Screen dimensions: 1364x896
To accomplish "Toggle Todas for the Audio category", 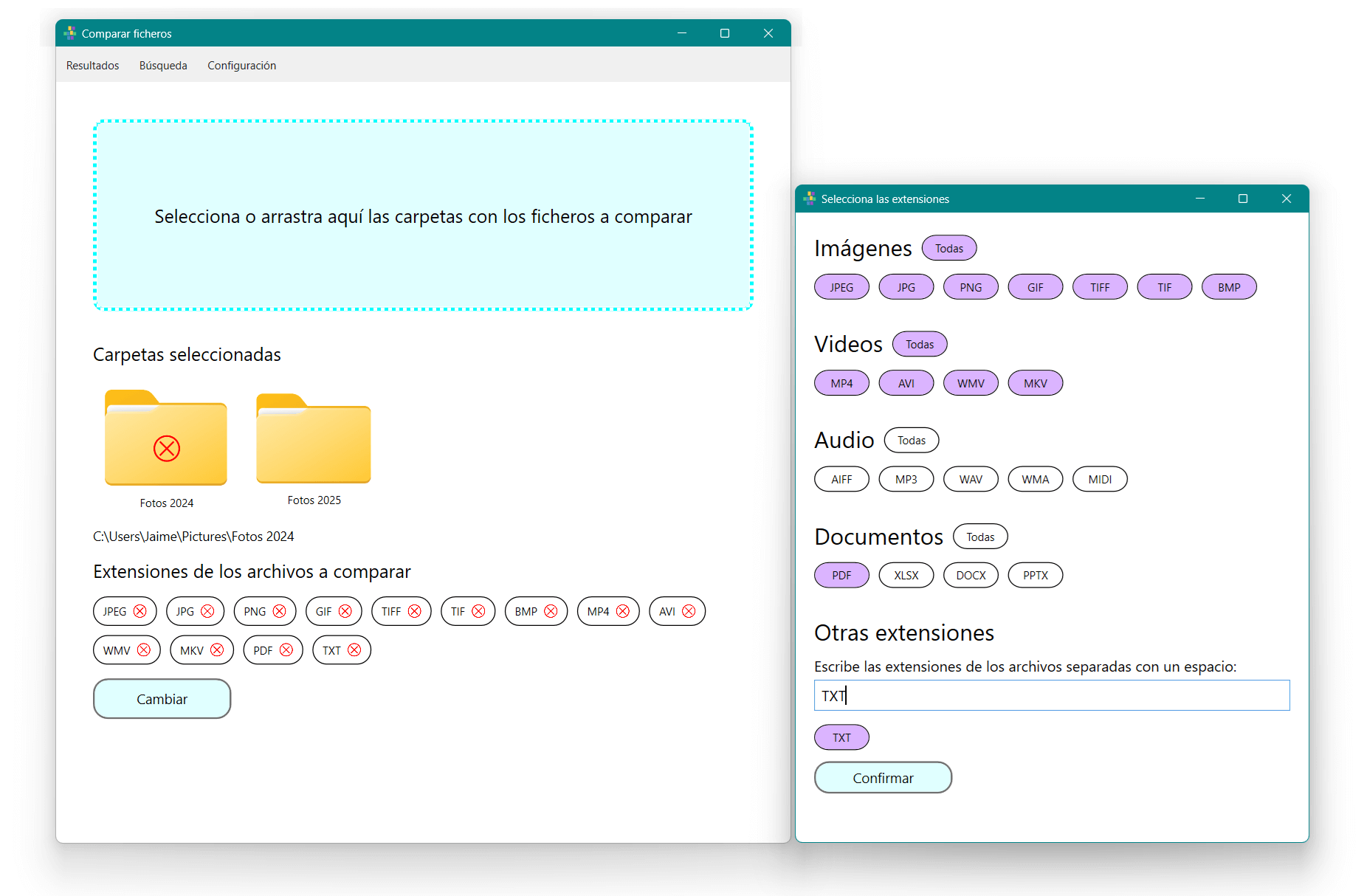I will click(911, 441).
